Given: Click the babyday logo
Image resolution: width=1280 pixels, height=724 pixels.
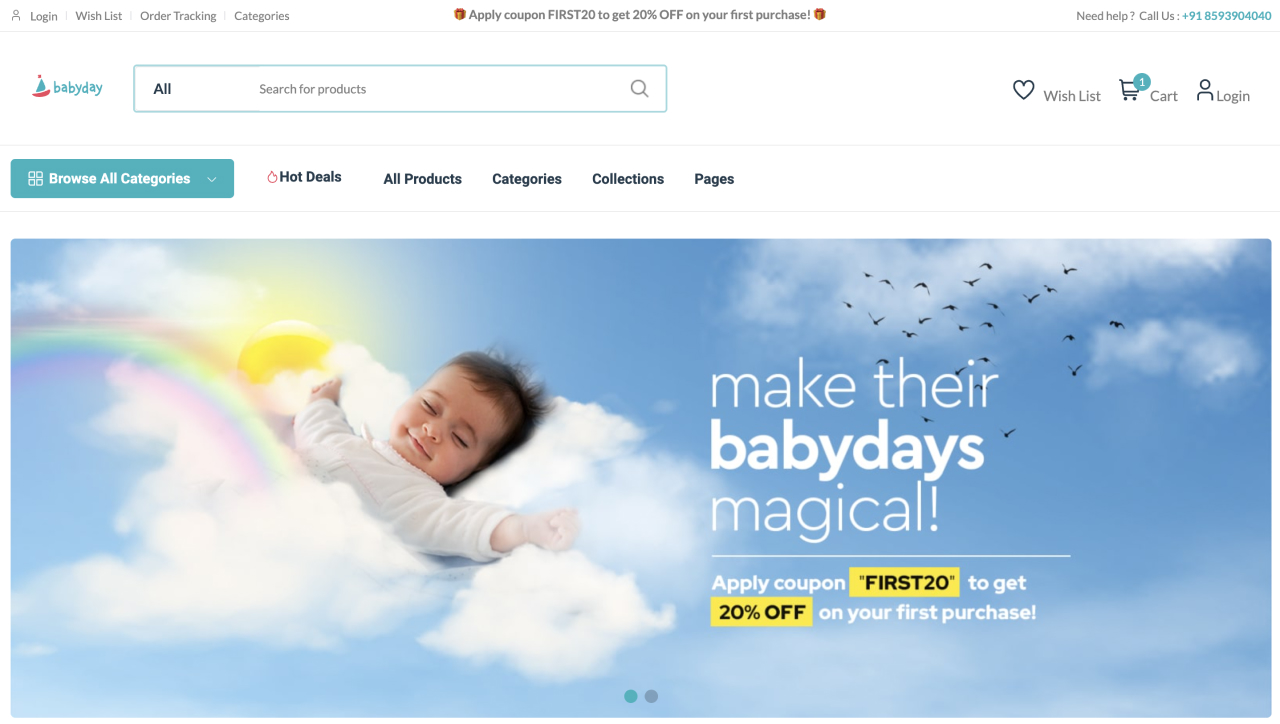Looking at the screenshot, I should pyautogui.click(x=67, y=87).
